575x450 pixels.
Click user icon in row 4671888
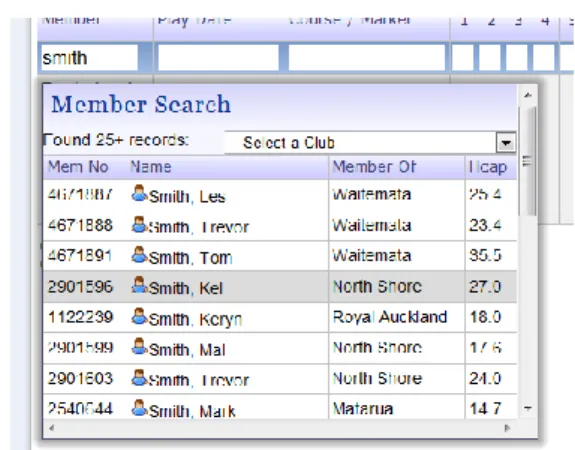point(140,224)
